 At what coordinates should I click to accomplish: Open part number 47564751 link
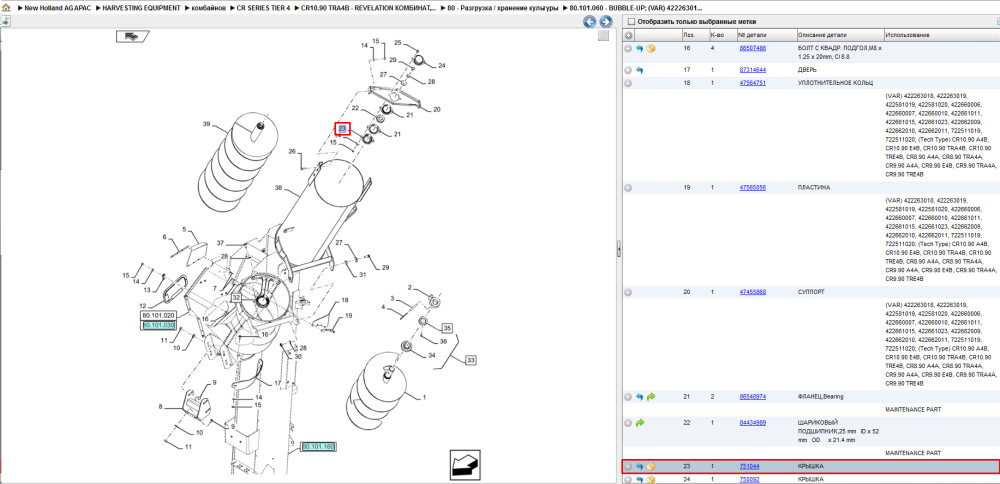point(753,84)
